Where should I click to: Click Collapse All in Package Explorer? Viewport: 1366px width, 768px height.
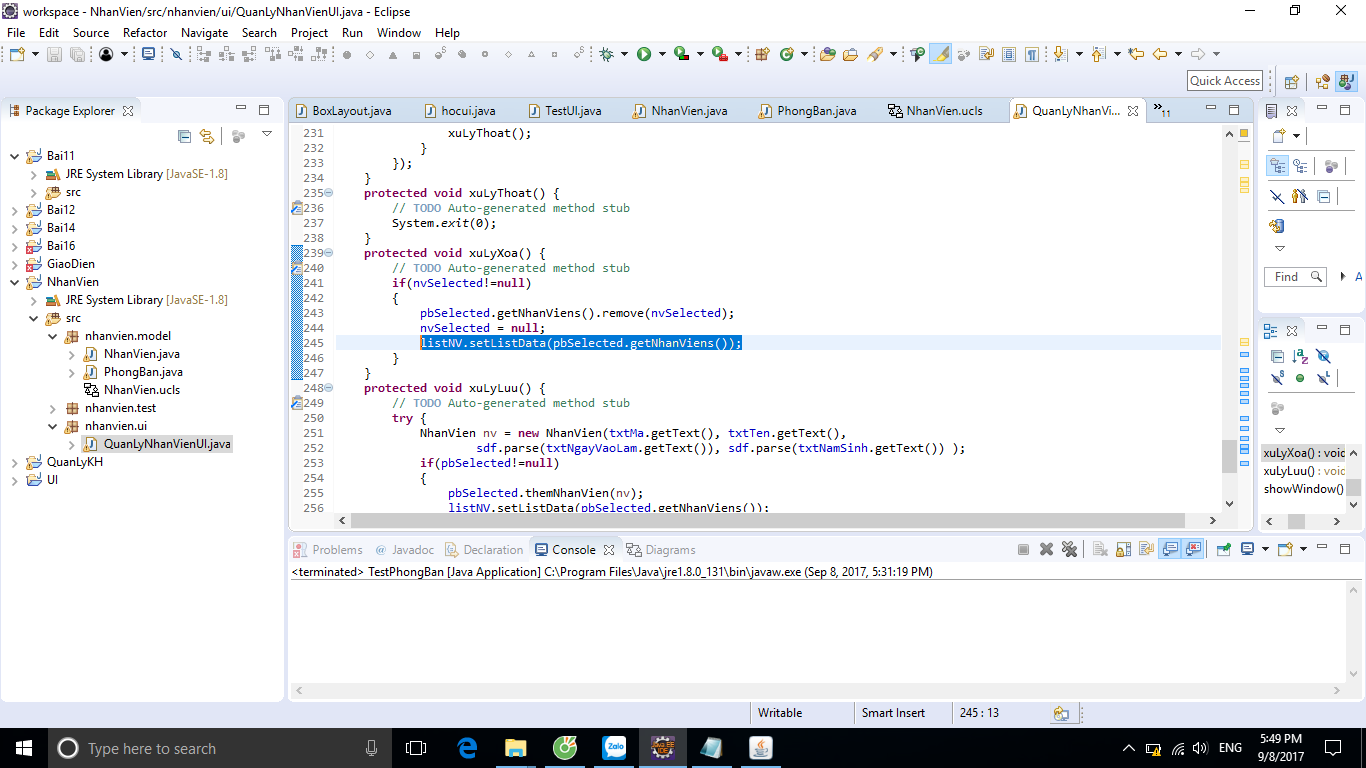tap(184, 136)
